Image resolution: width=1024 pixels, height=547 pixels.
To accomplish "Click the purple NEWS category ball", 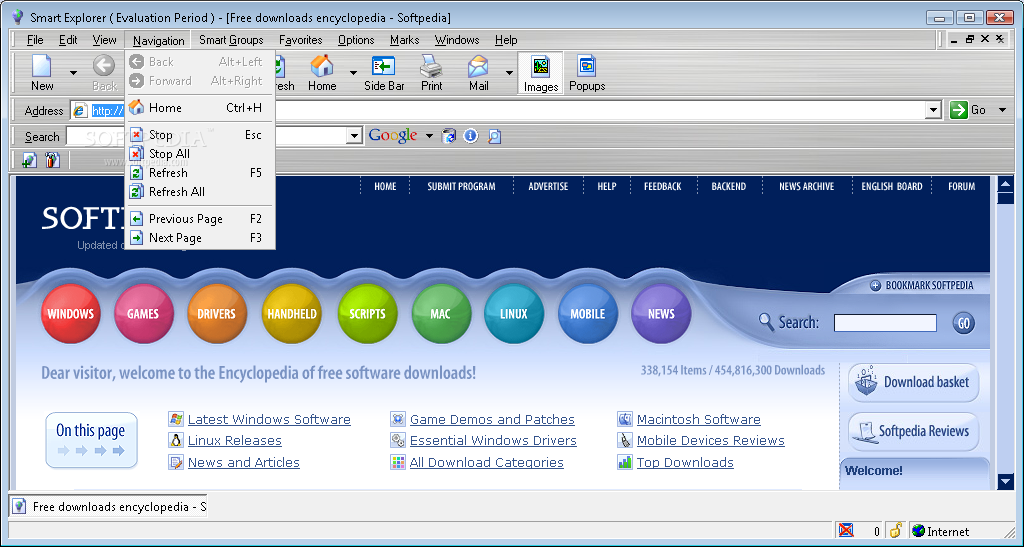I will pos(661,314).
